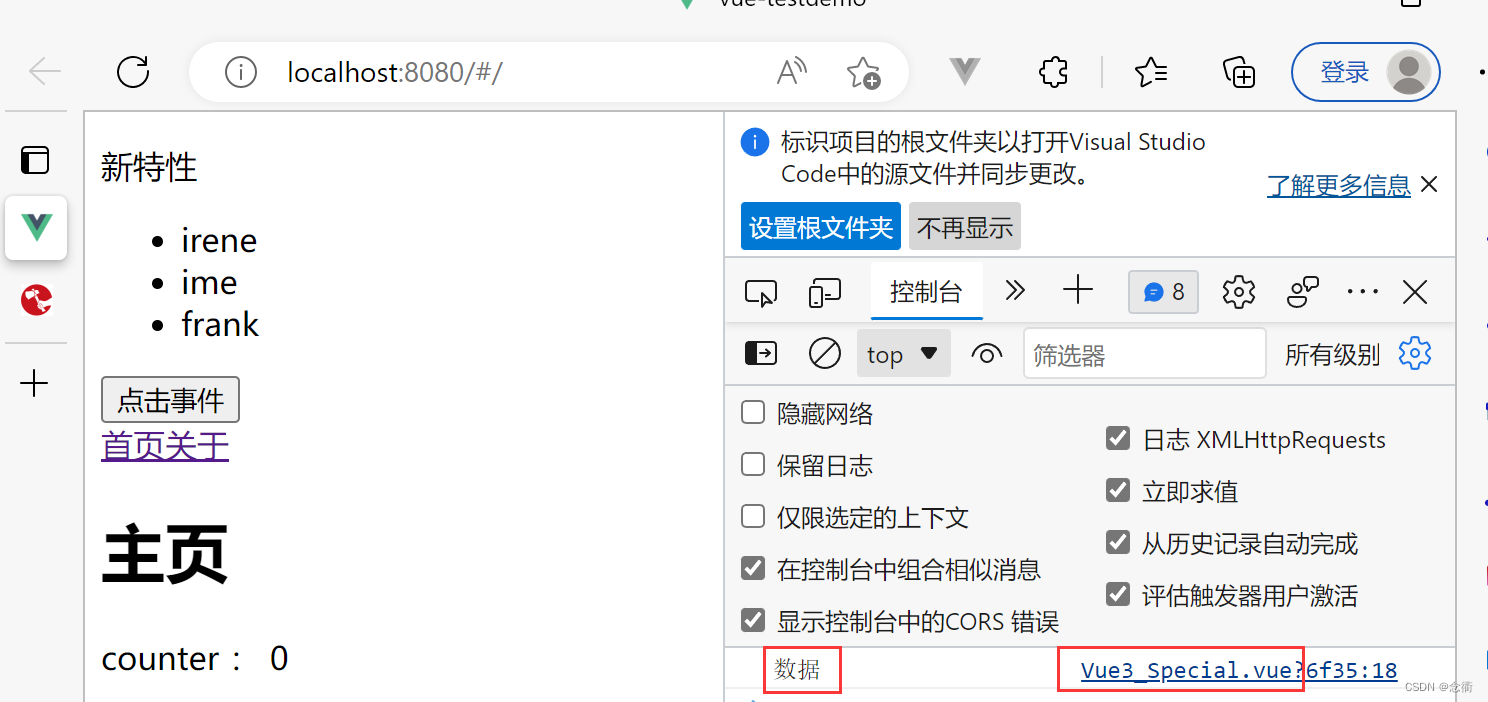
Task: Expand more tabs chevron in DevTools
Action: click(x=1015, y=291)
